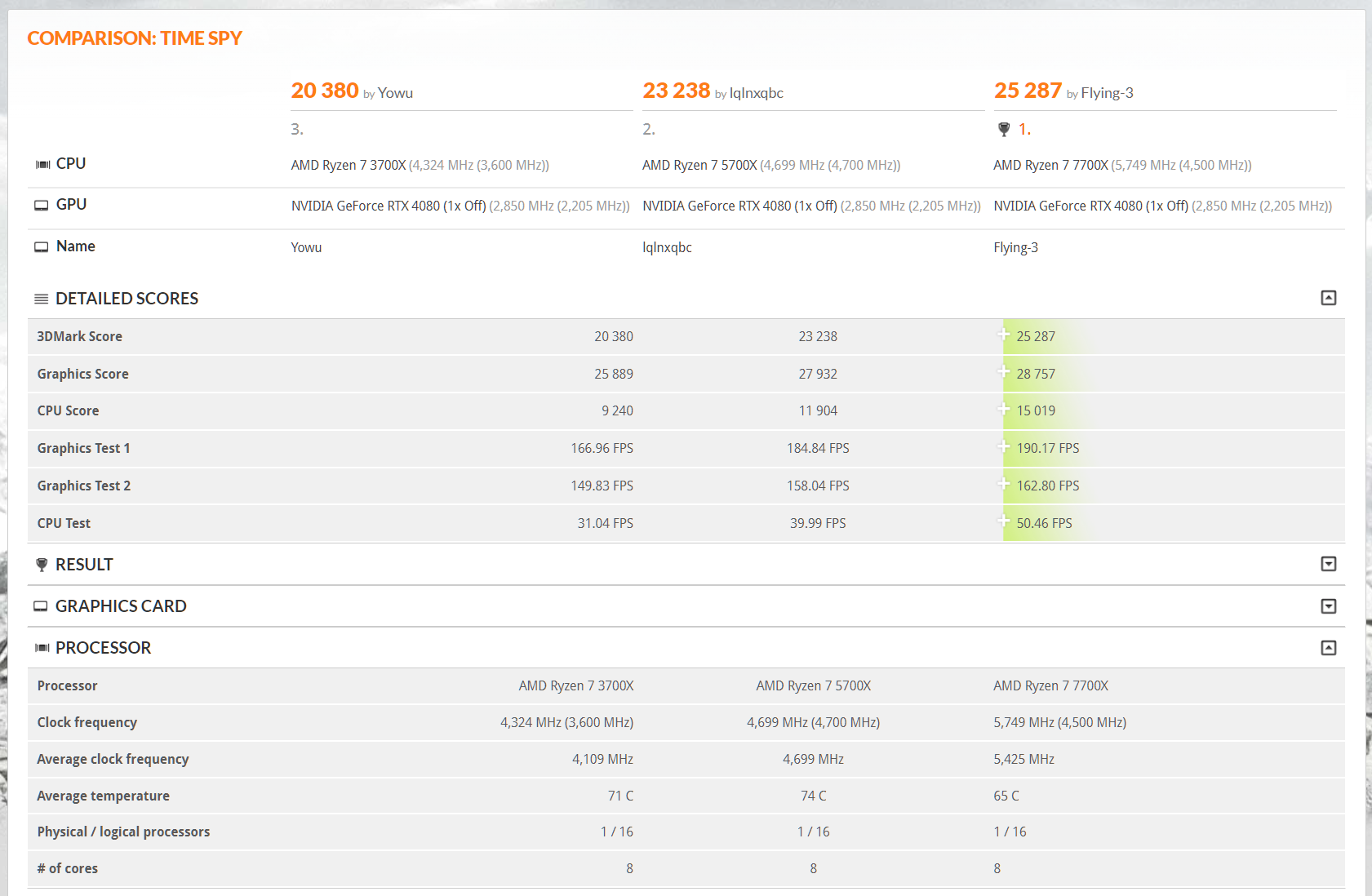
Task: Click the Clock frequency row label
Action: click(87, 722)
